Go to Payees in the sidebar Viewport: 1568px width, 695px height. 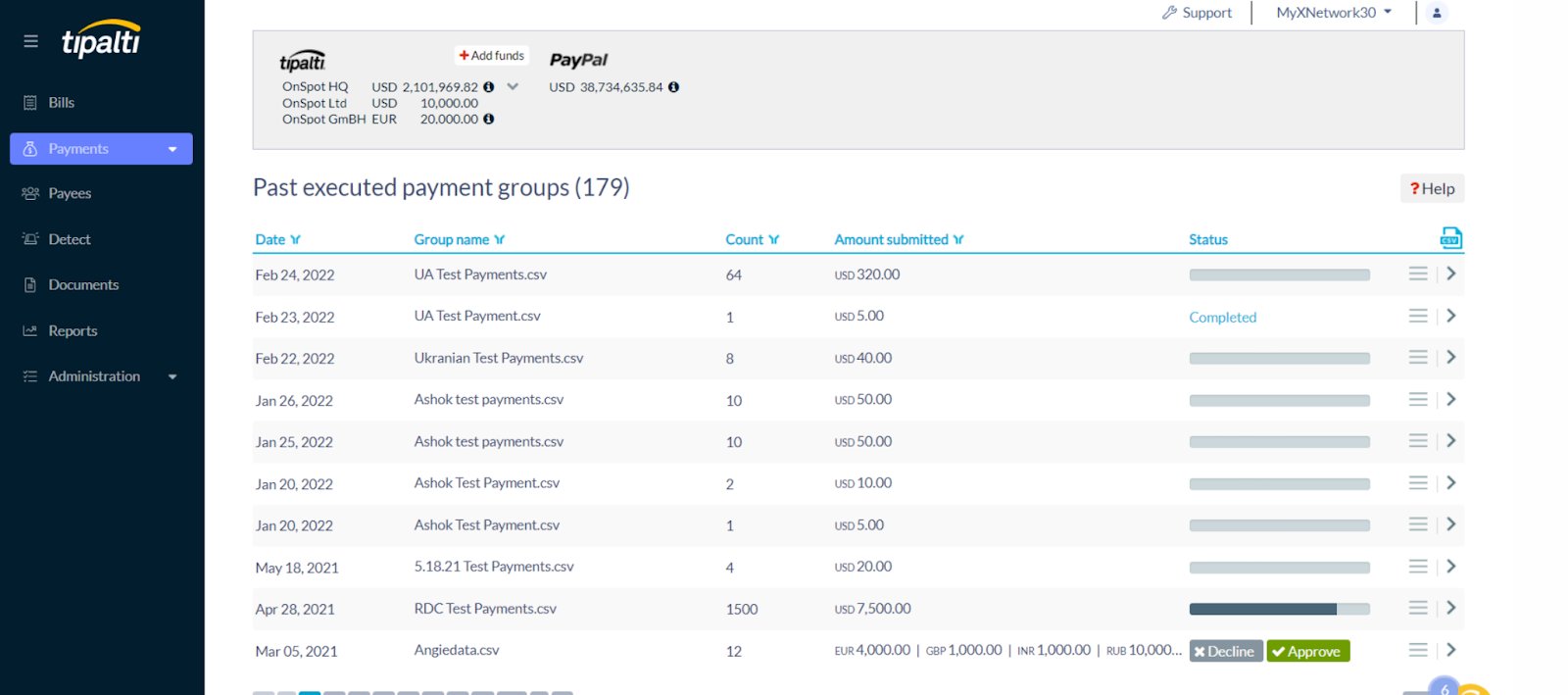70,194
